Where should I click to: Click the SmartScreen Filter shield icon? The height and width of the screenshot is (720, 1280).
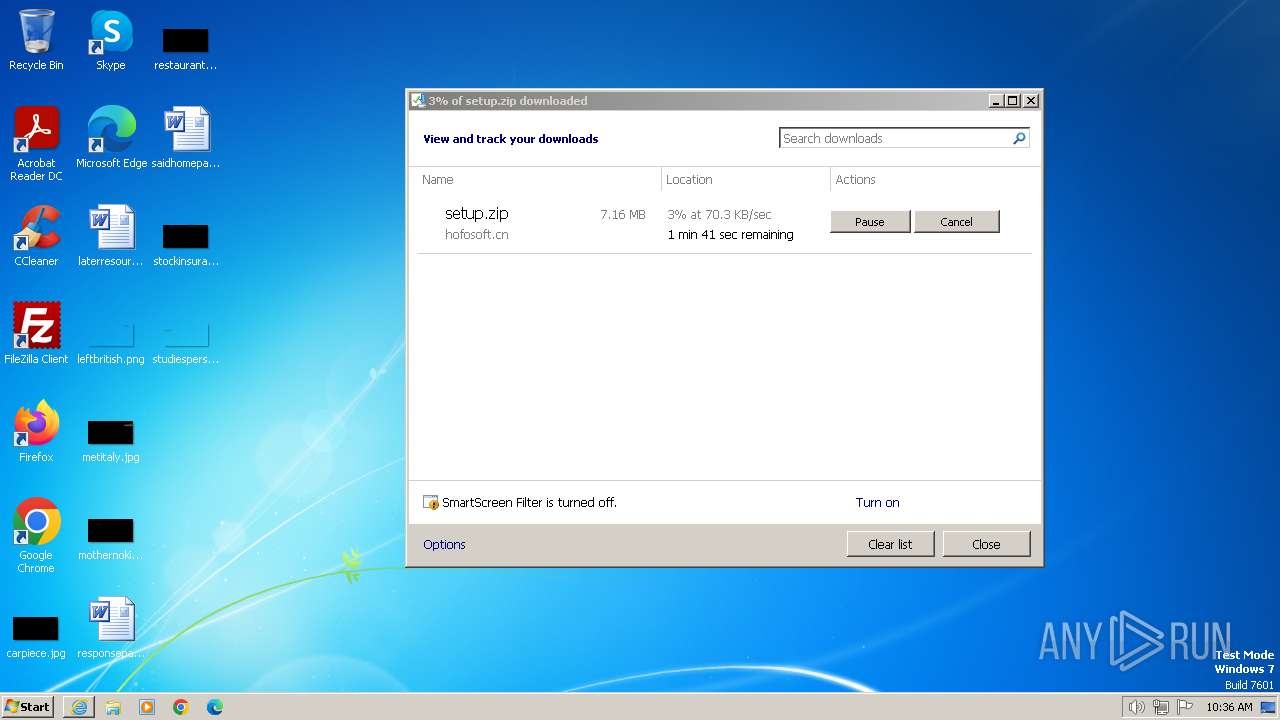pos(431,502)
